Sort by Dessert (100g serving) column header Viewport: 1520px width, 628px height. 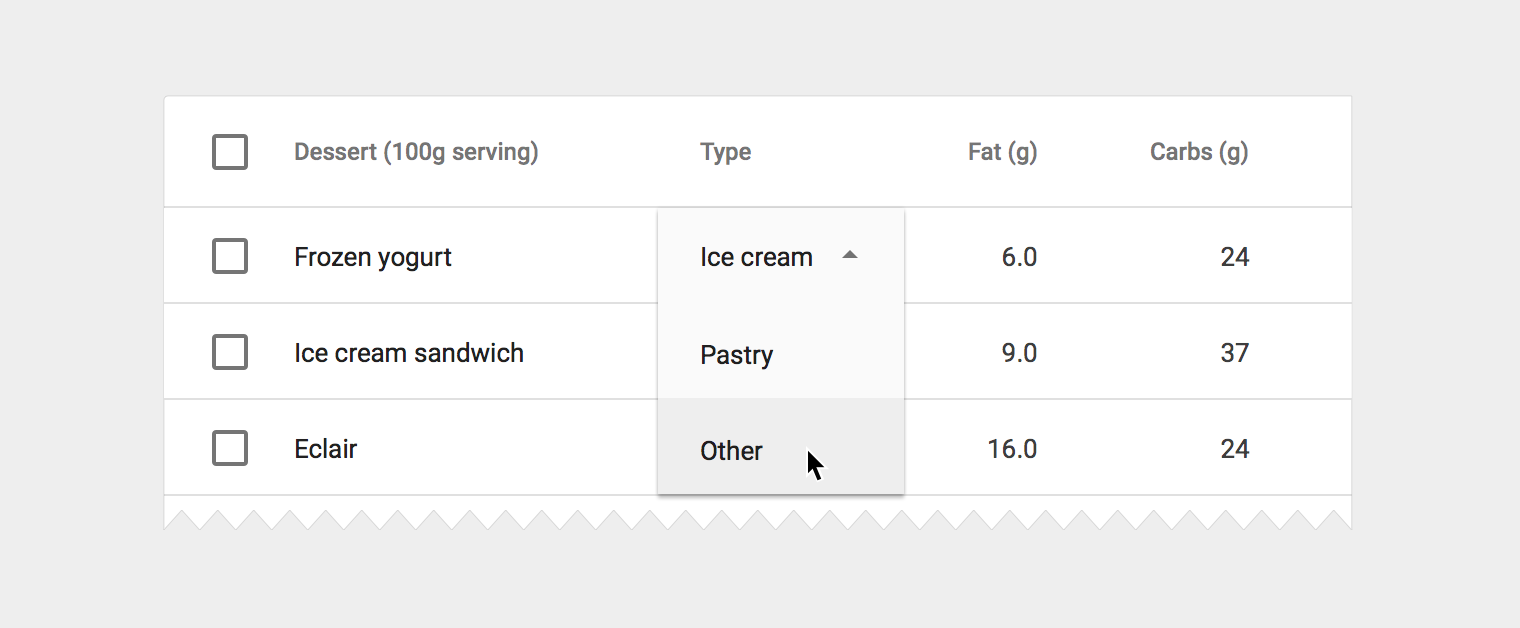tap(416, 152)
